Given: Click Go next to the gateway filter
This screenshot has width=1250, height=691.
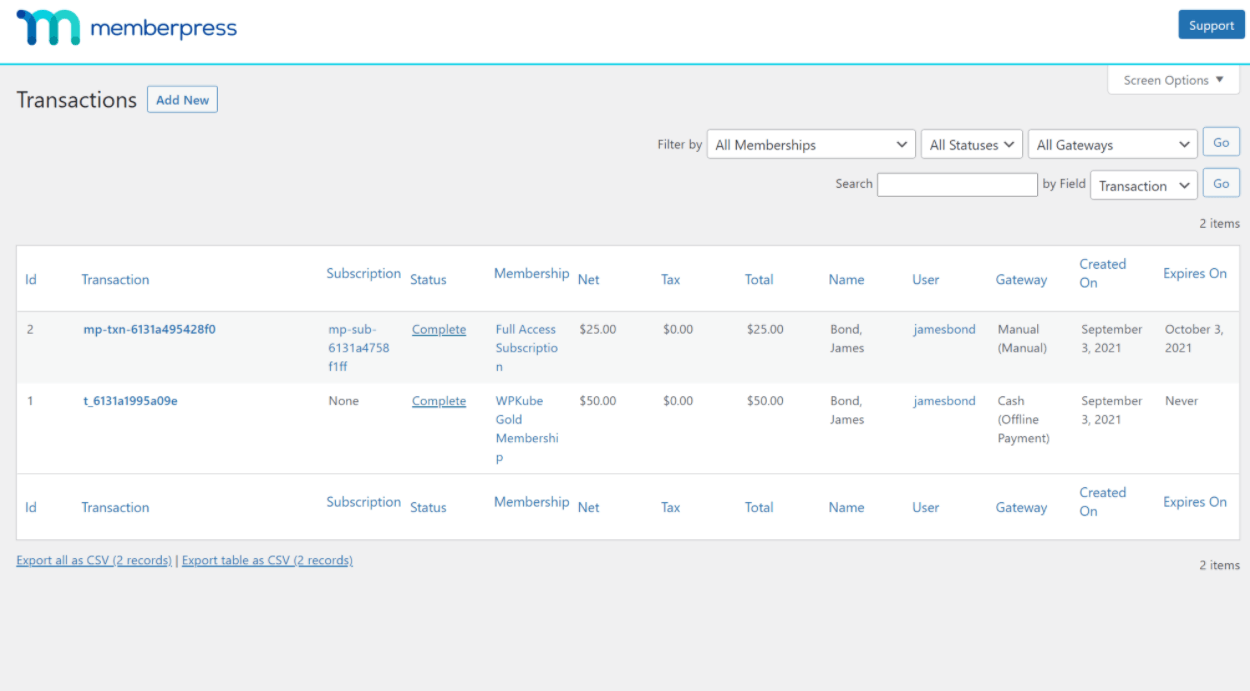Looking at the screenshot, I should [1221, 143].
